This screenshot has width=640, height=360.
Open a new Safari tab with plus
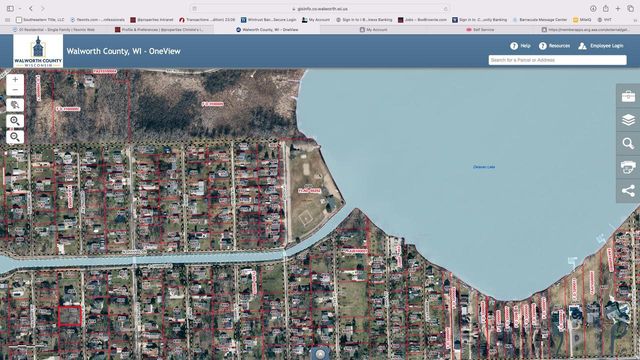(x=618, y=9)
